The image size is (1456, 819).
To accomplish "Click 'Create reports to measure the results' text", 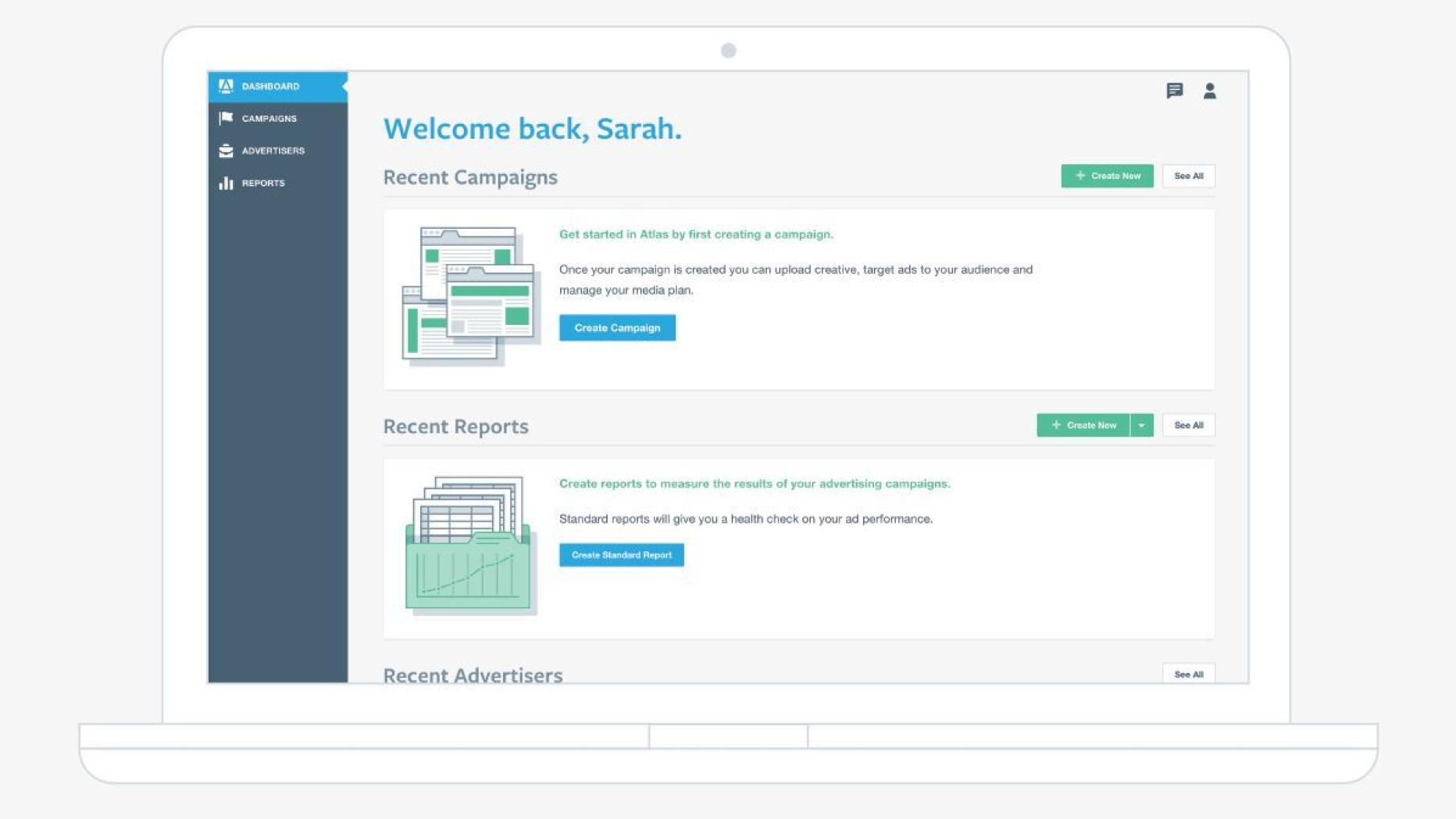I will 755,483.
